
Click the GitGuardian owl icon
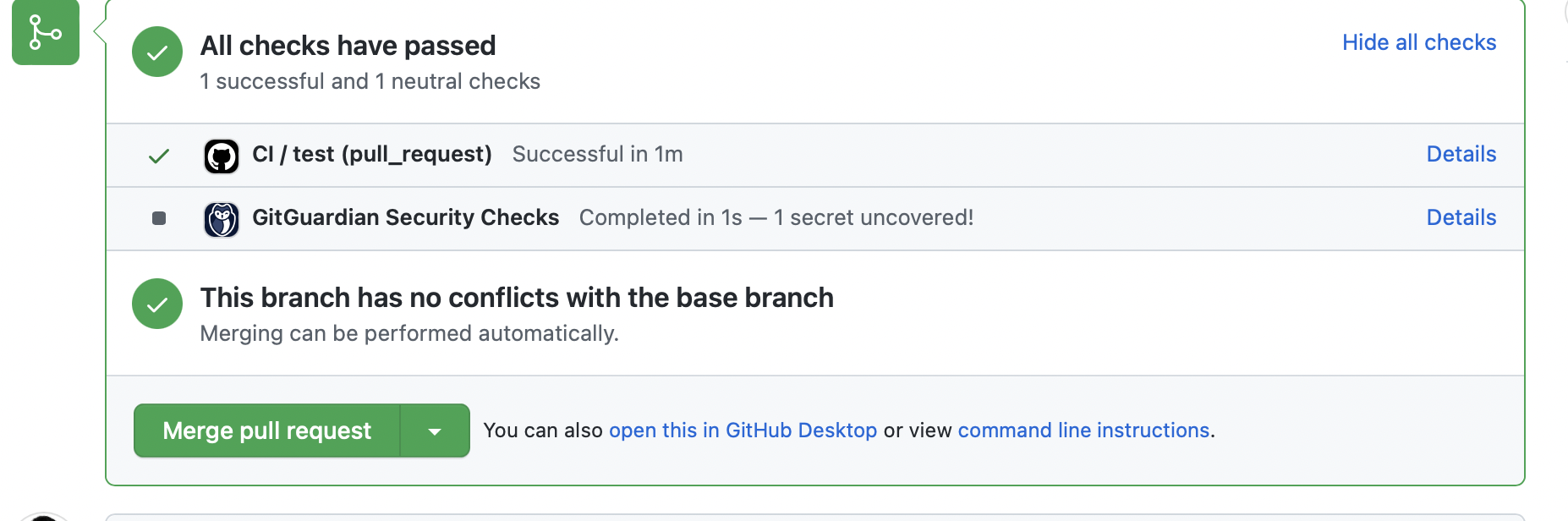[221, 218]
